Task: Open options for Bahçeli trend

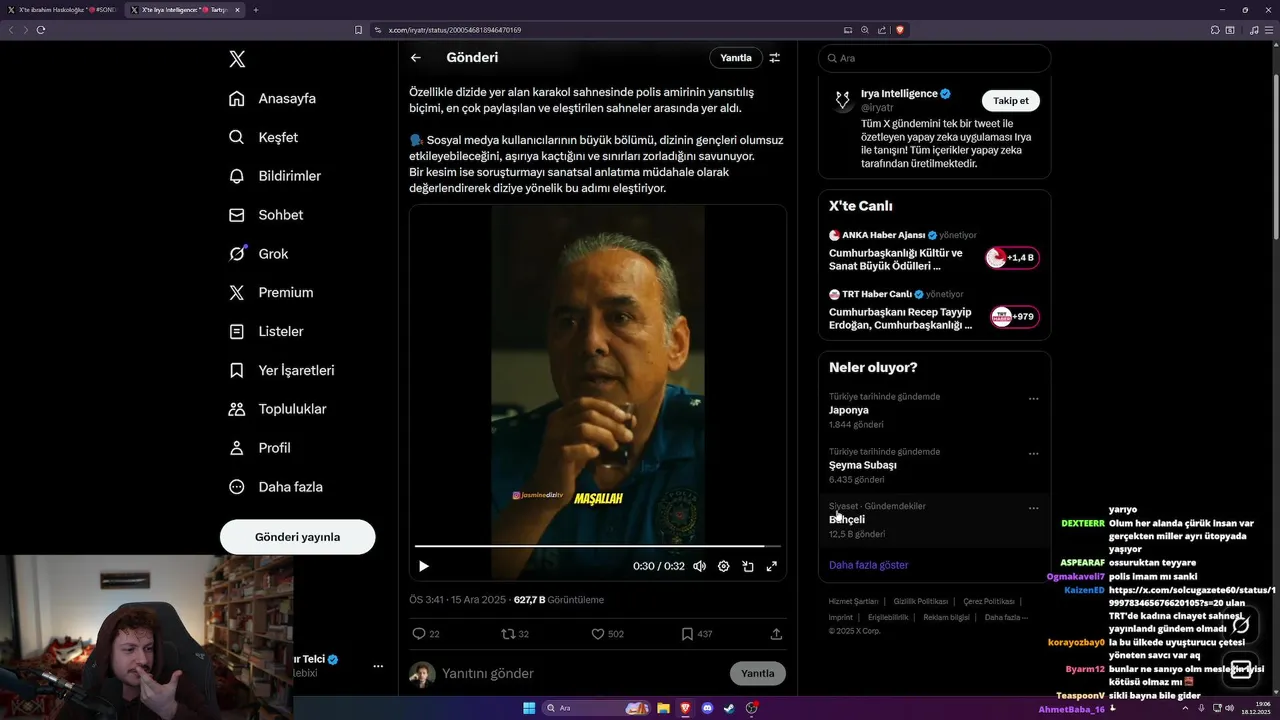Action: [1034, 508]
